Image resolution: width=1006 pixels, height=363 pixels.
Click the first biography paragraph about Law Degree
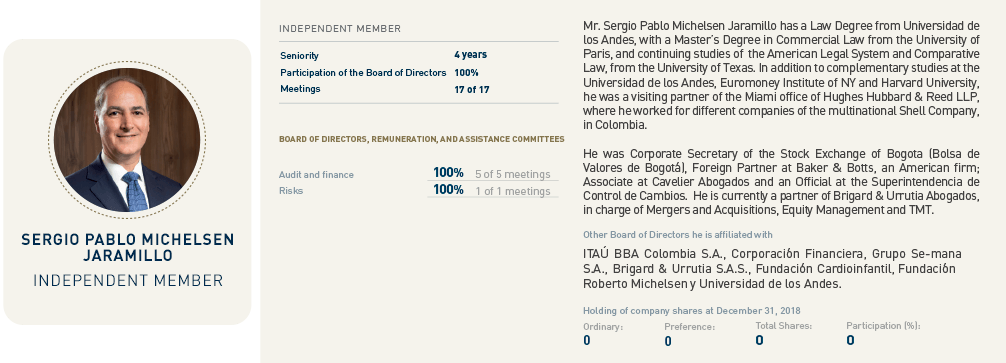pyautogui.click(x=781, y=76)
